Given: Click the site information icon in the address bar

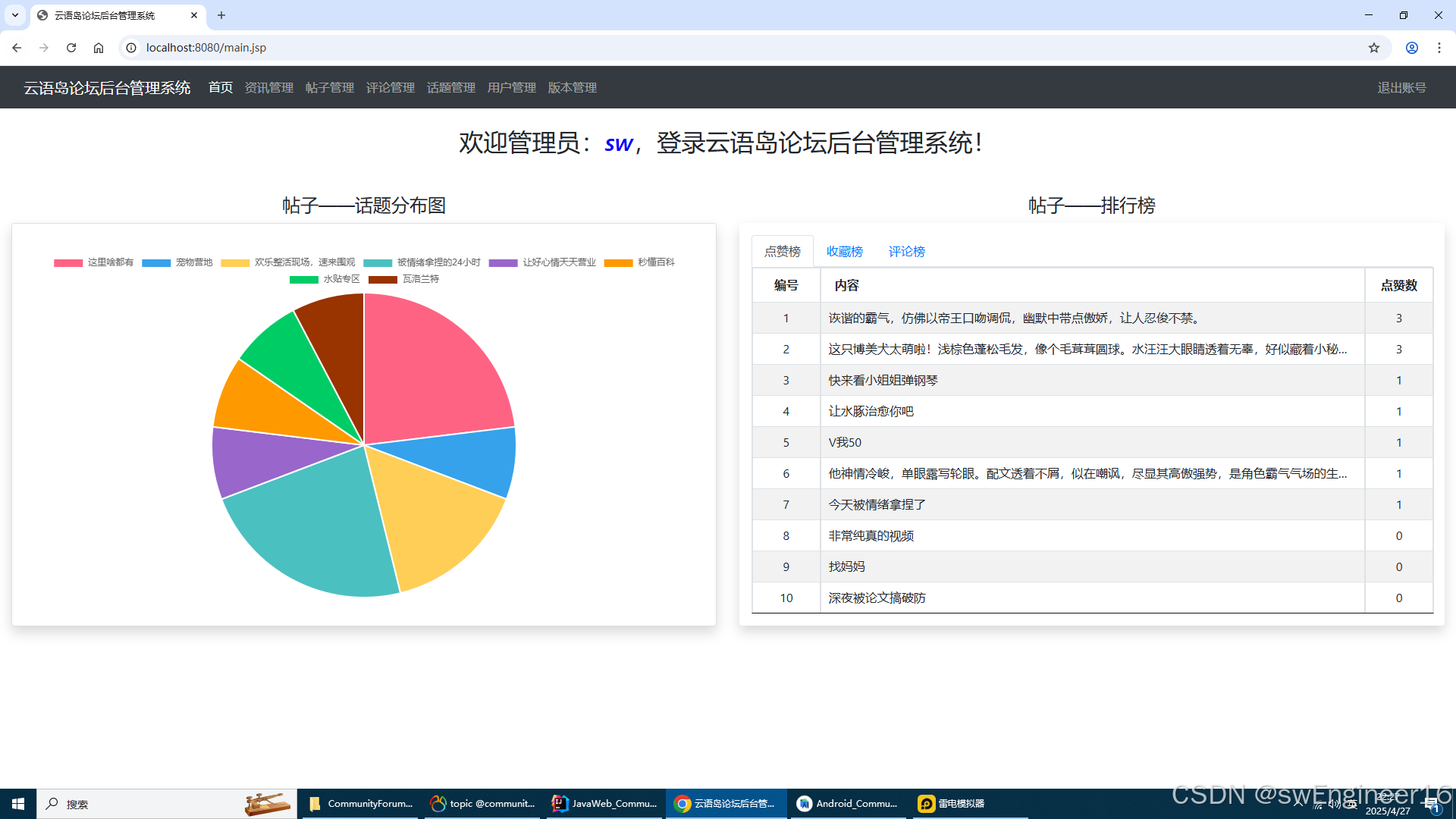Looking at the screenshot, I should [131, 48].
